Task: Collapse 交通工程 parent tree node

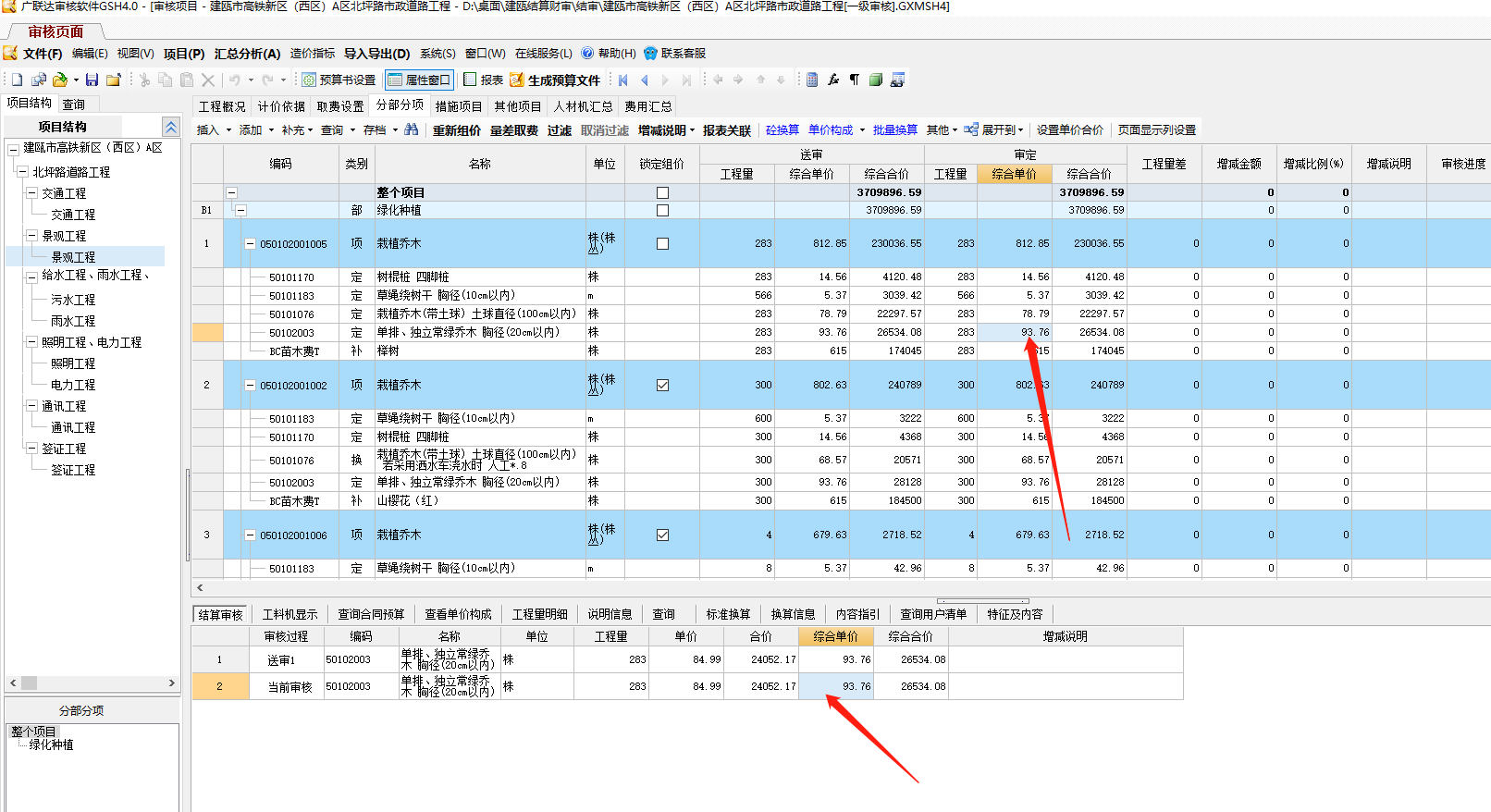Action: click(31, 193)
